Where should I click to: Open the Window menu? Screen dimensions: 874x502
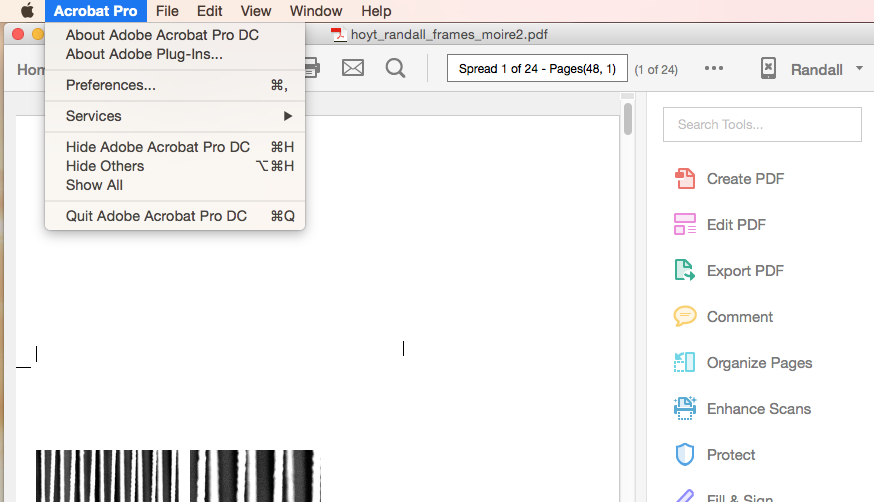[x=315, y=11]
